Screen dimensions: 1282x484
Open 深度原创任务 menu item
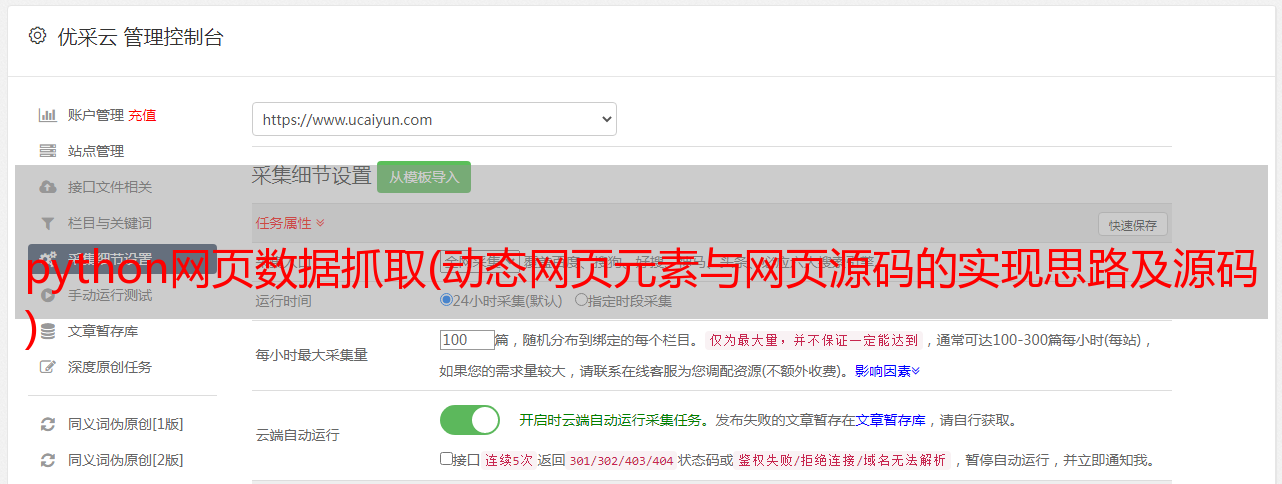pos(110,367)
